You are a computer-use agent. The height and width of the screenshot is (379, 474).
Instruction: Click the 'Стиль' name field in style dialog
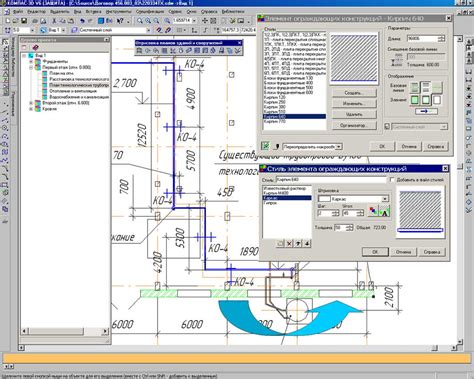pyautogui.click(x=331, y=180)
